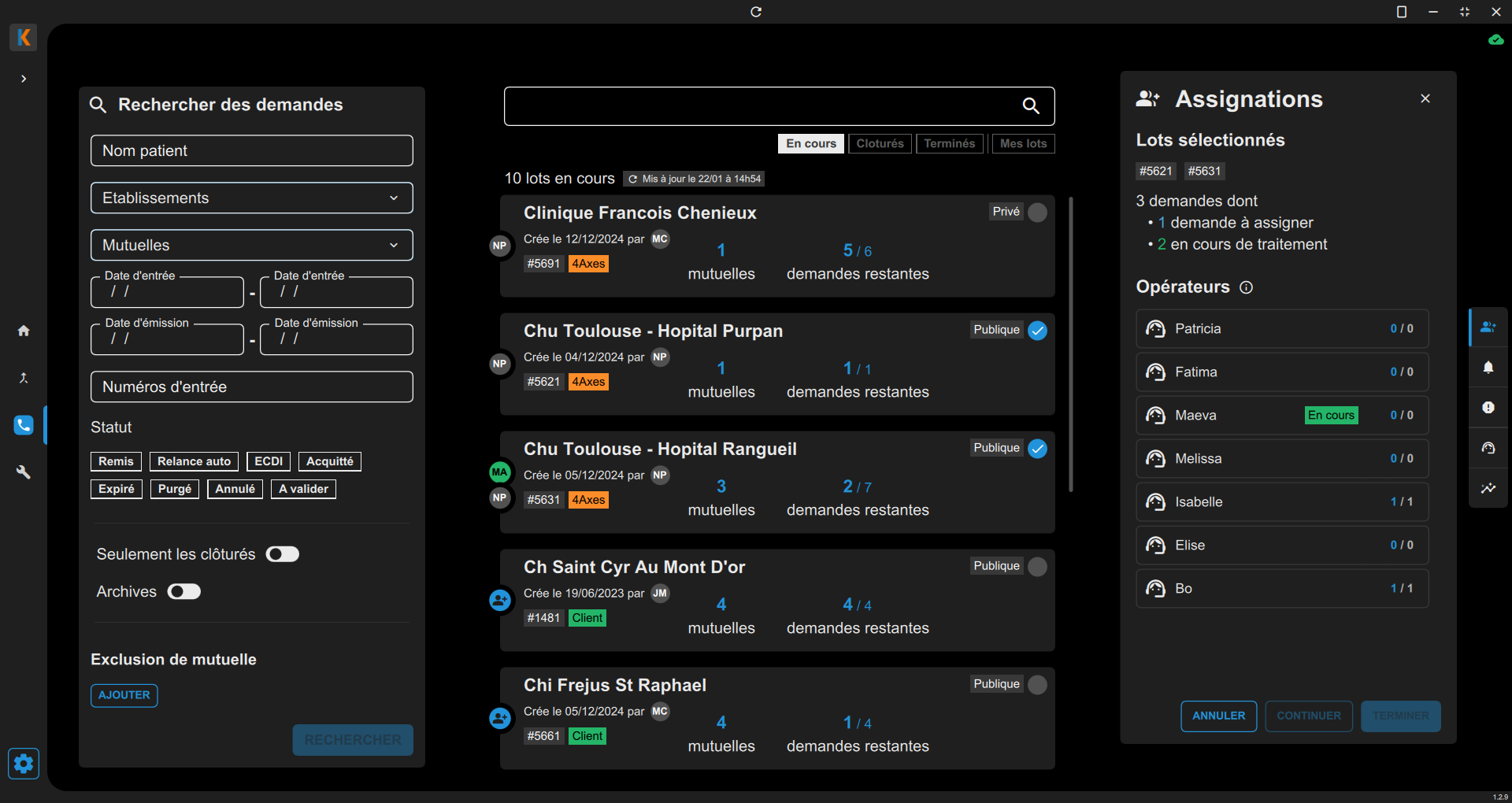1512x803 pixels.
Task: Toggle the 'Relance auto' status filter
Action: pos(195,461)
